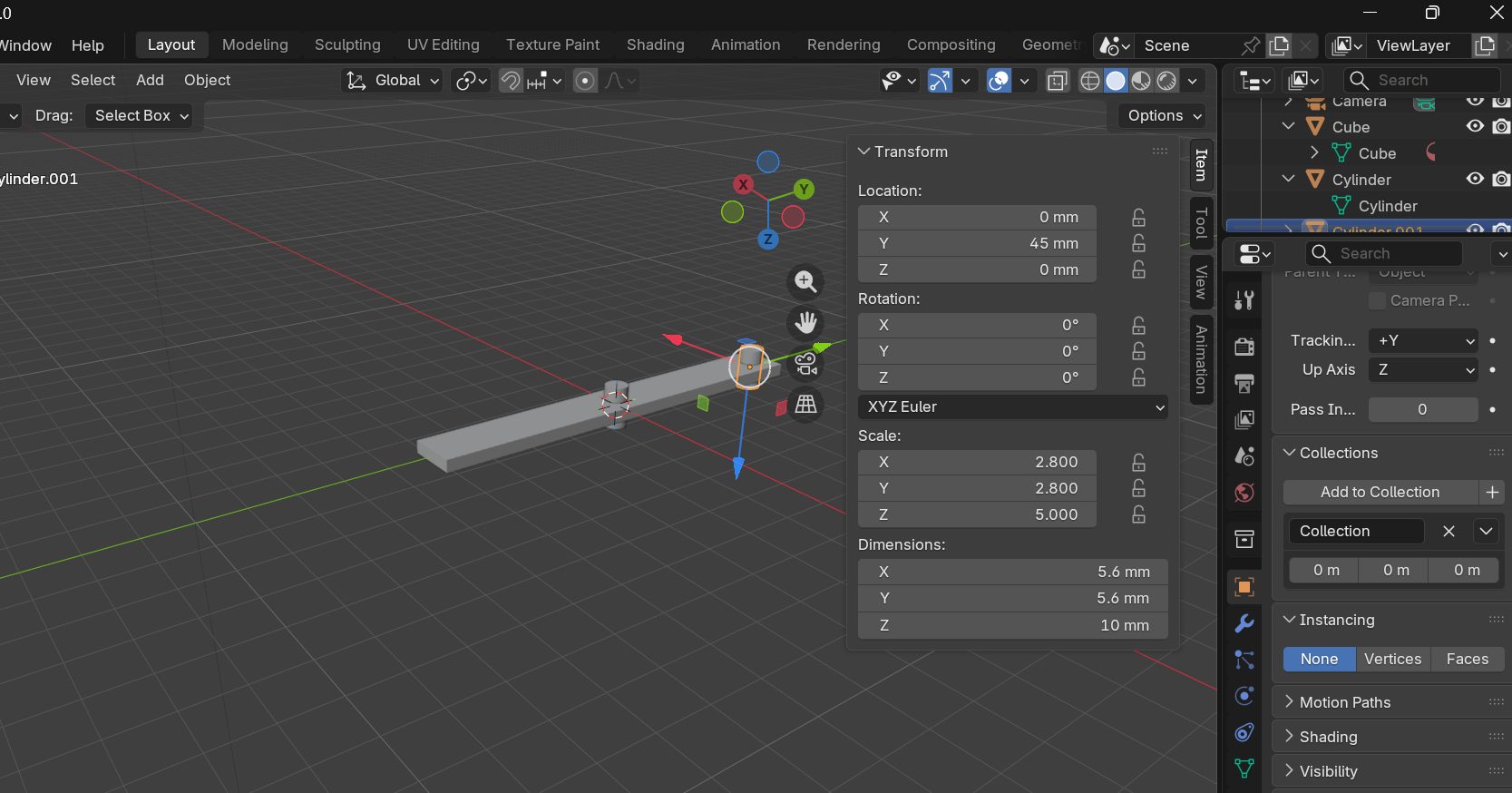Open the Tracking axis +Y dropdown
1512x793 pixels.
click(x=1423, y=341)
